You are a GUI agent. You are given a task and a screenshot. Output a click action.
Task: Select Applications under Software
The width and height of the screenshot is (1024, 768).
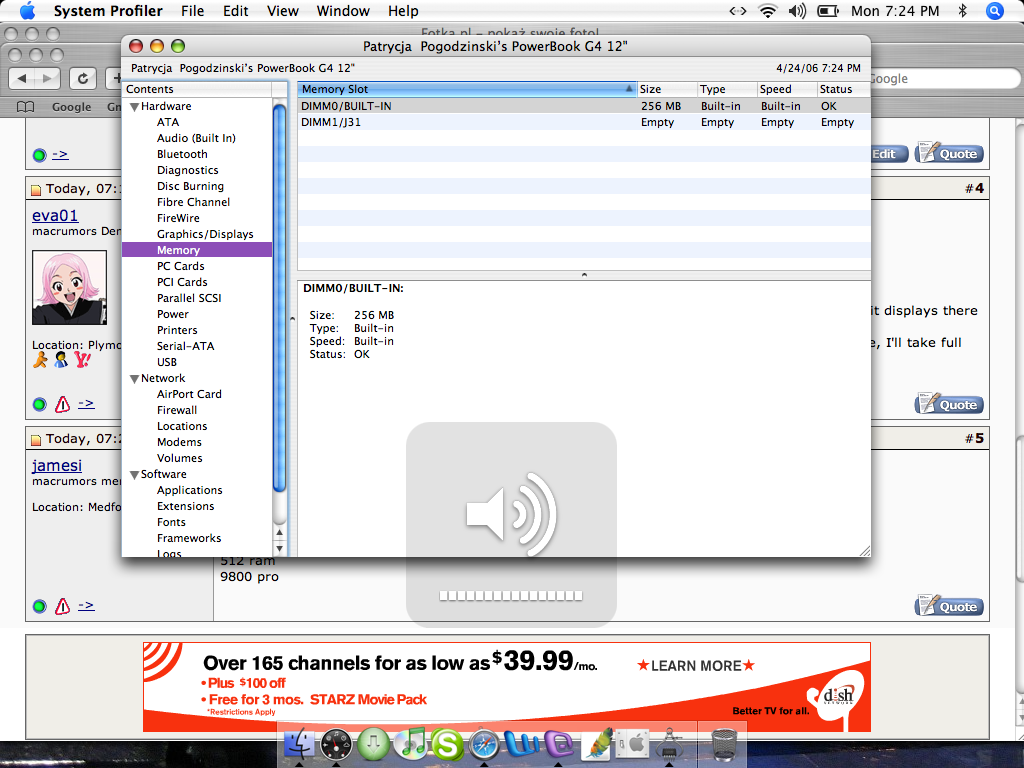189,490
